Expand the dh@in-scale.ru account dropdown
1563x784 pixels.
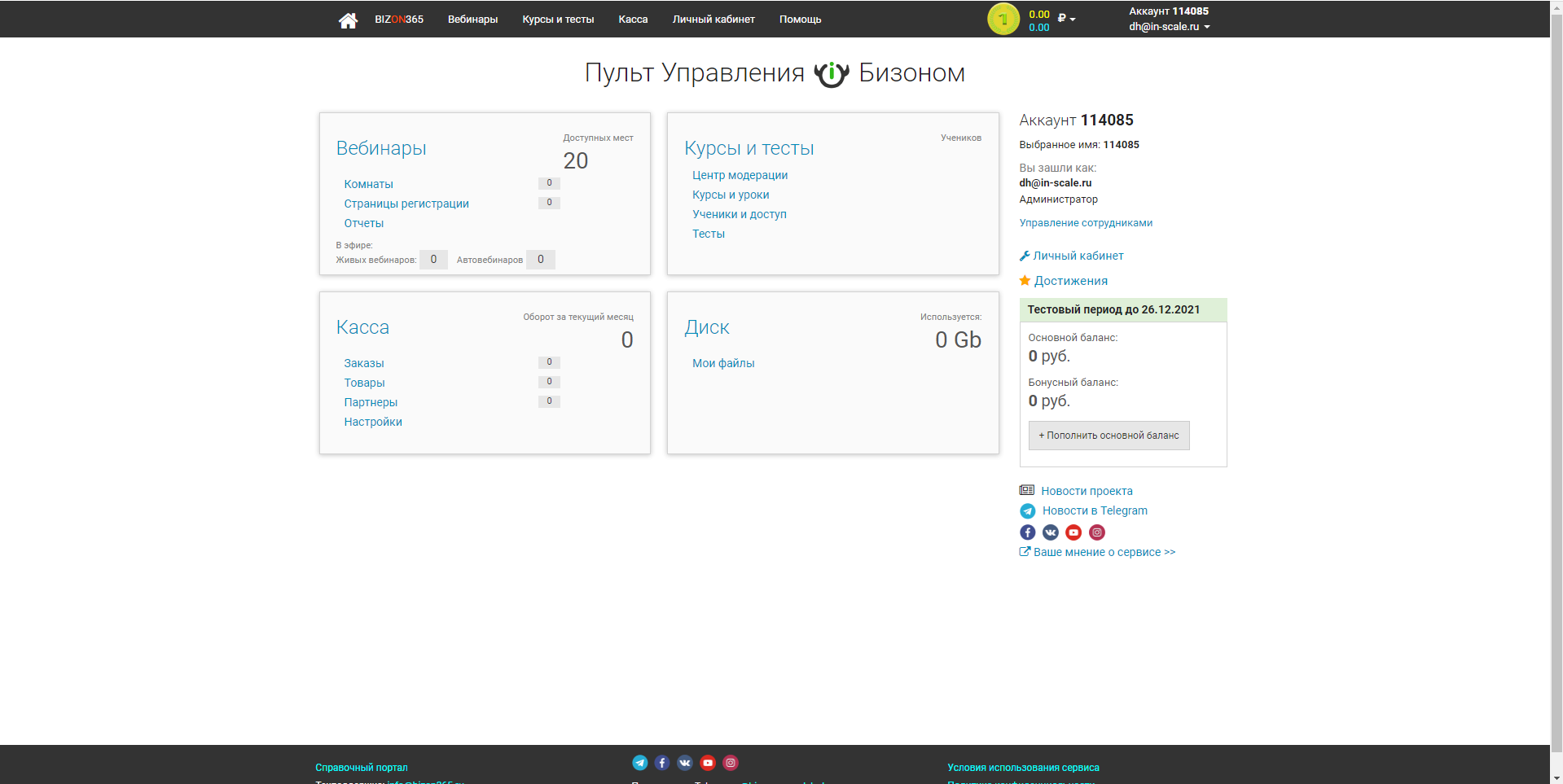1169,27
